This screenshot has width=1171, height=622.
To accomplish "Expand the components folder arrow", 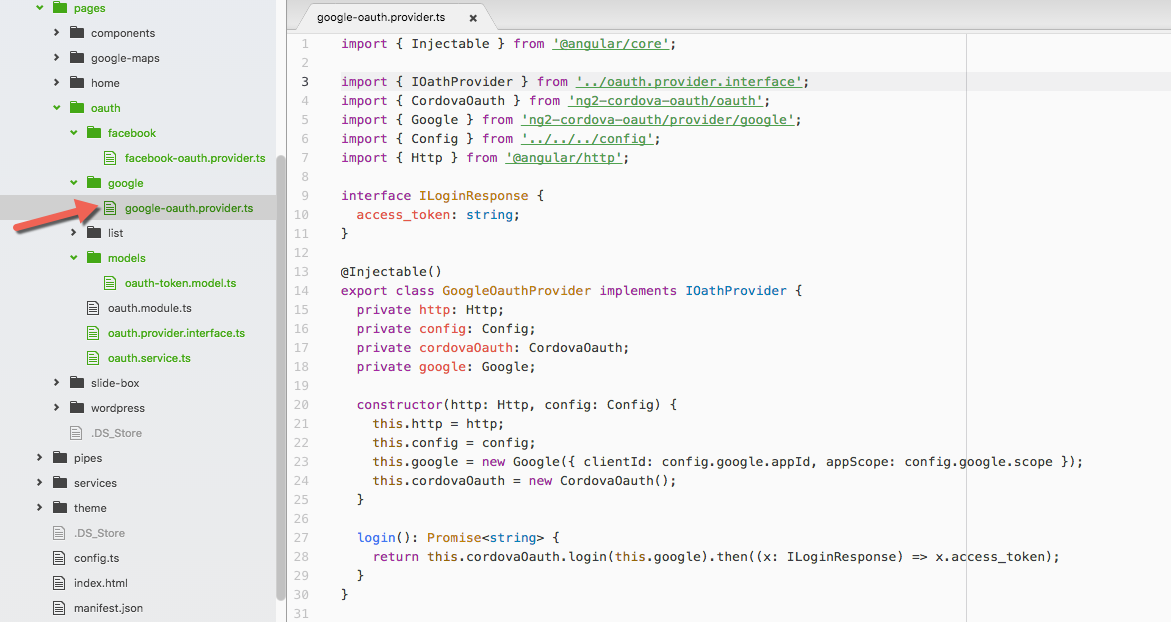I will click(x=56, y=32).
